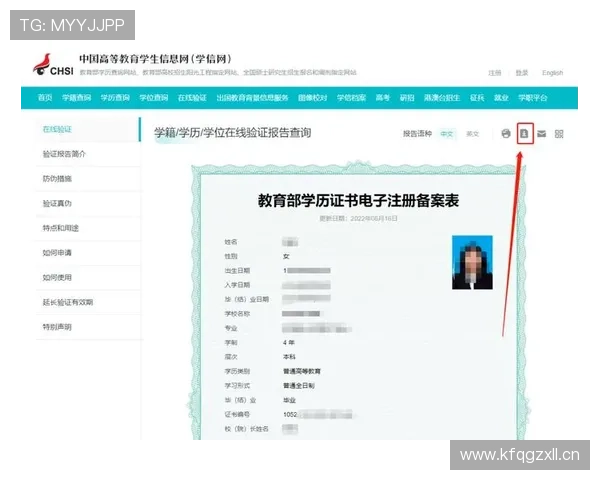Viewport: 600px width, 480px height.
Task: Click the 学籍/学历/学位在线验证报告查询 title
Action: pyautogui.click(x=233, y=133)
